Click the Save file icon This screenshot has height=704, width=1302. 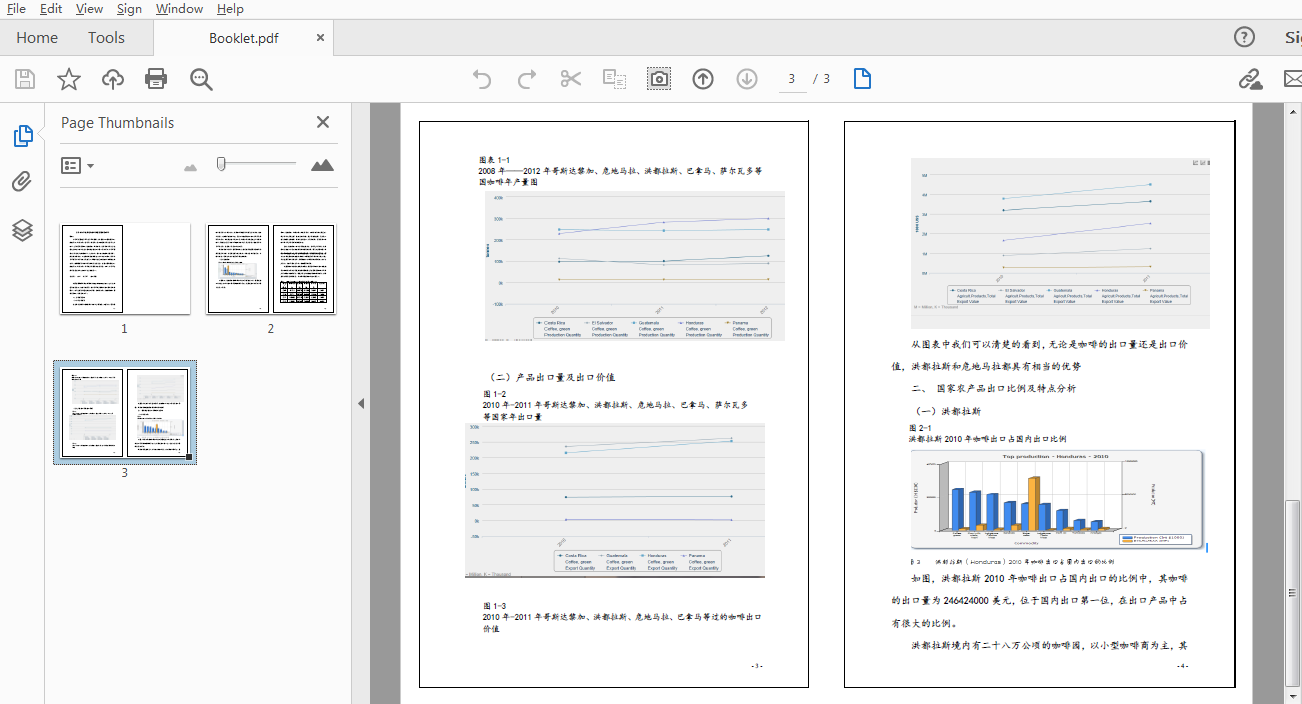(25, 79)
